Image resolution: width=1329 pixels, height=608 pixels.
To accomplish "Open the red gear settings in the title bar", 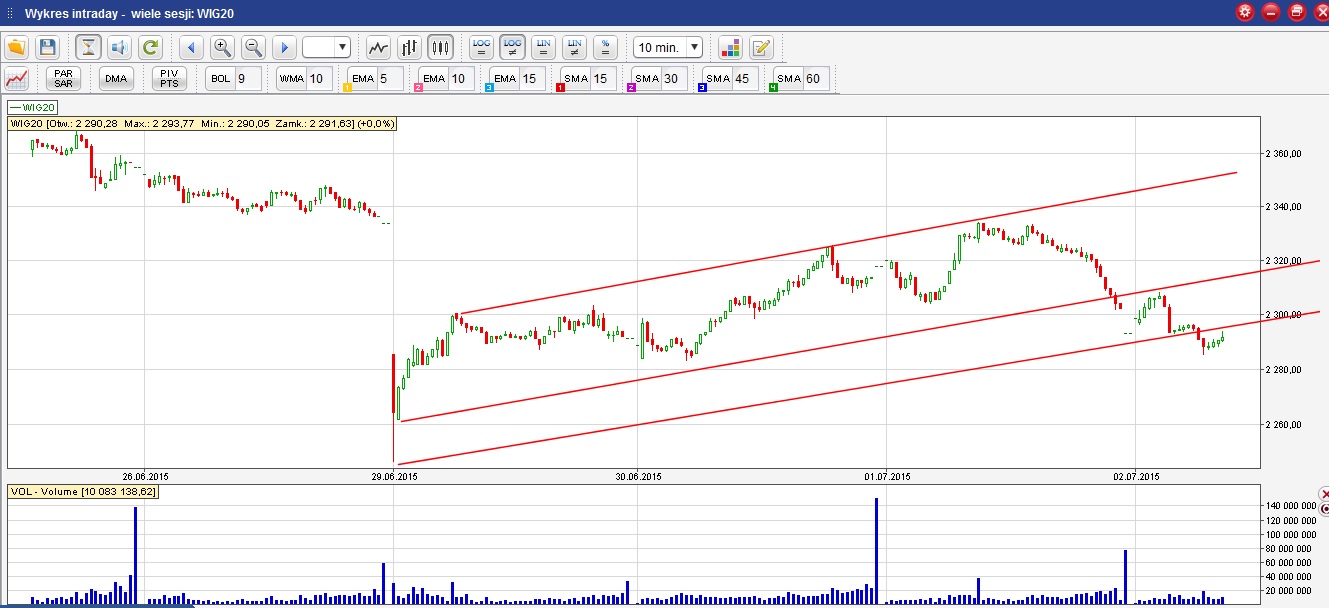I will point(1245,12).
